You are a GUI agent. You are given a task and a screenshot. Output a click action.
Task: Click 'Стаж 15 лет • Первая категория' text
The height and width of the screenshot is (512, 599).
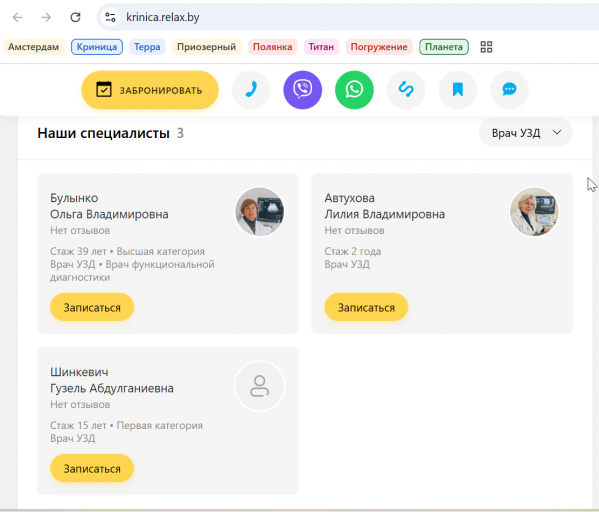tap(126, 425)
